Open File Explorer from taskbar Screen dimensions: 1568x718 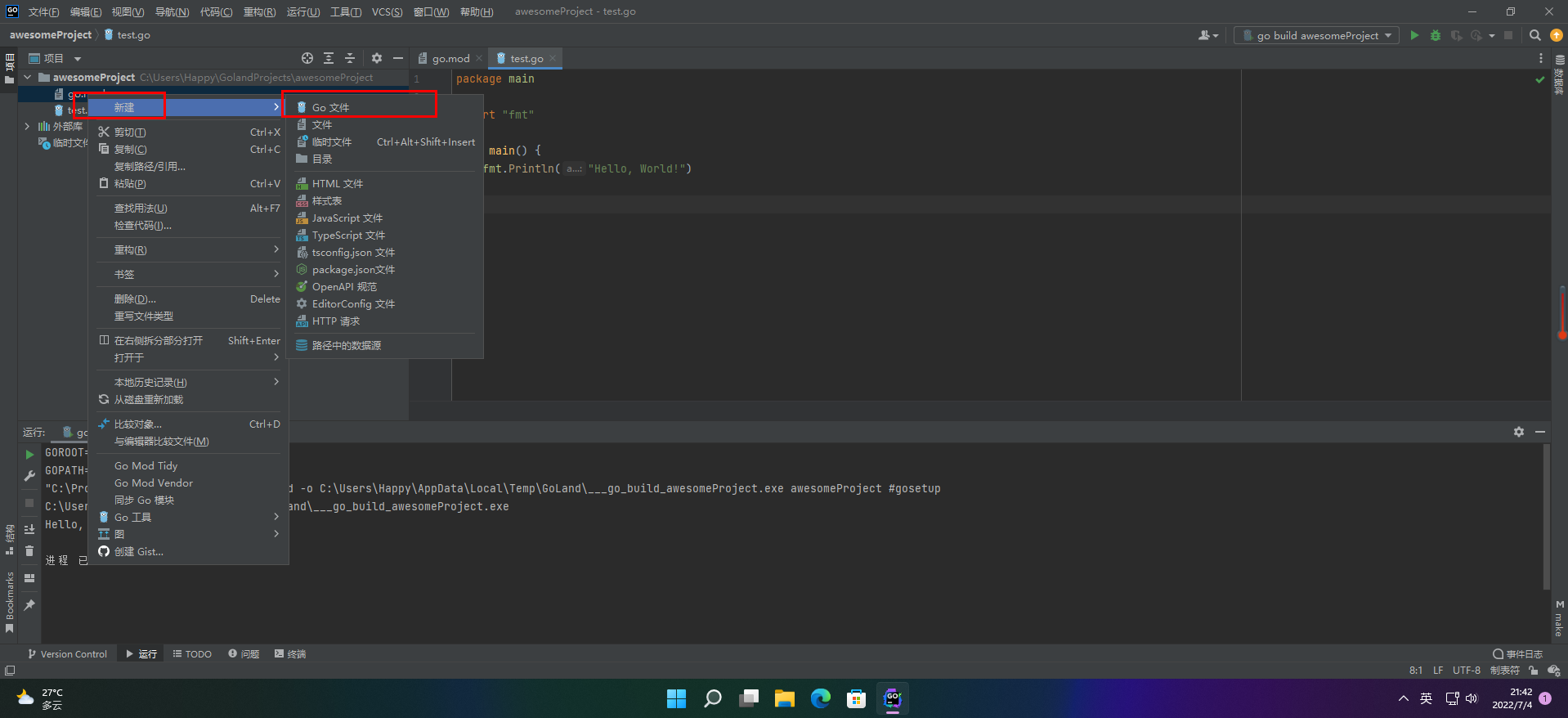coord(785,698)
